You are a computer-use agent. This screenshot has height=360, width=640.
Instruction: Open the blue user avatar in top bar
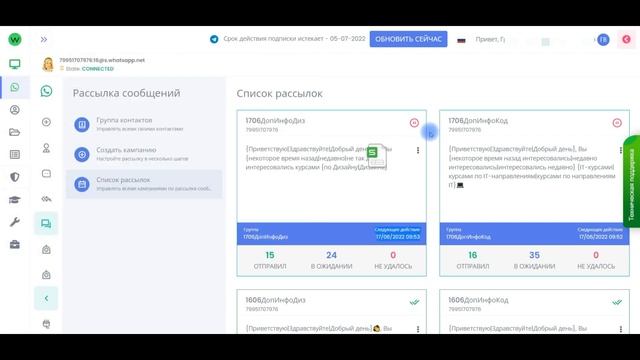coord(603,40)
